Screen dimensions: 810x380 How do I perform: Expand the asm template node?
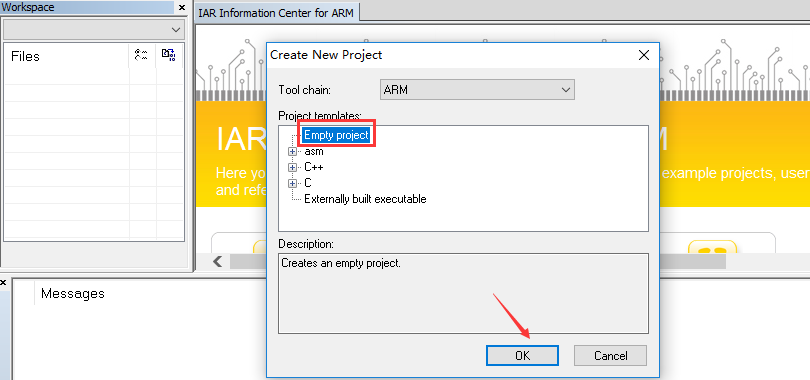pos(293,152)
